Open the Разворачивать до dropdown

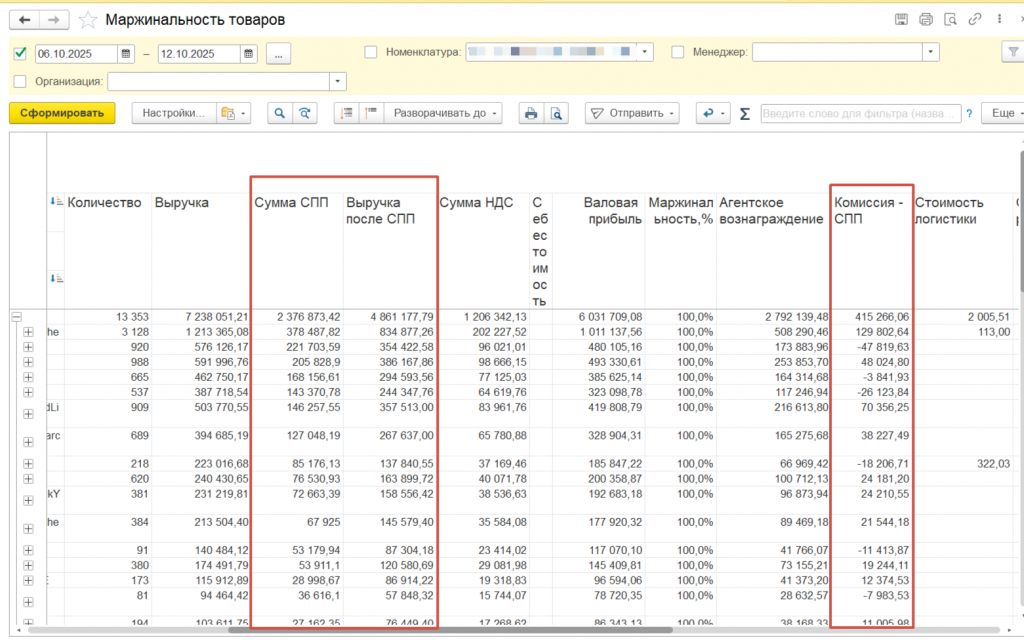tap(446, 113)
